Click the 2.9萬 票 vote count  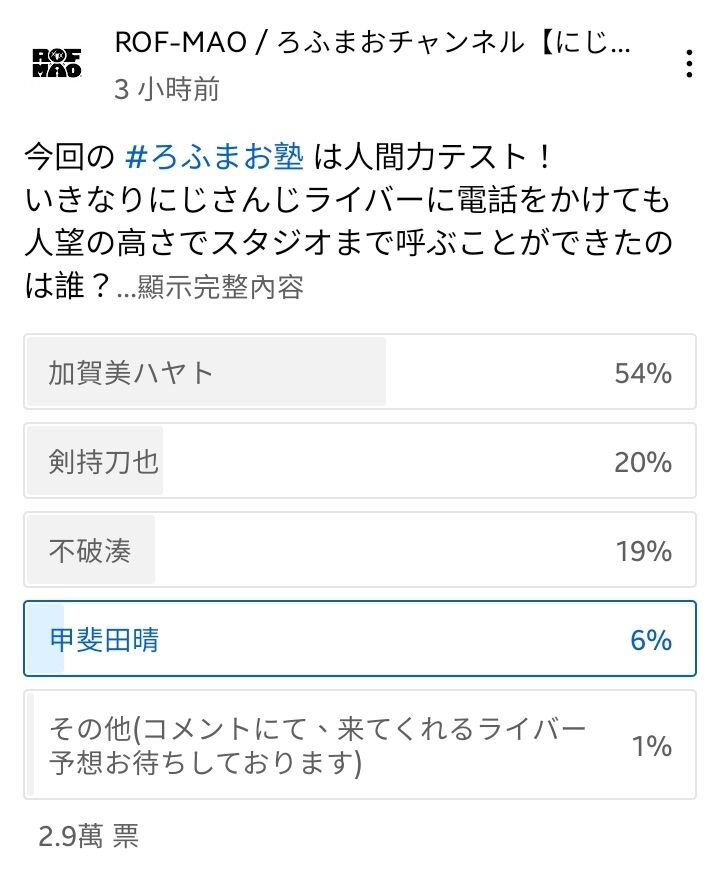[88, 835]
